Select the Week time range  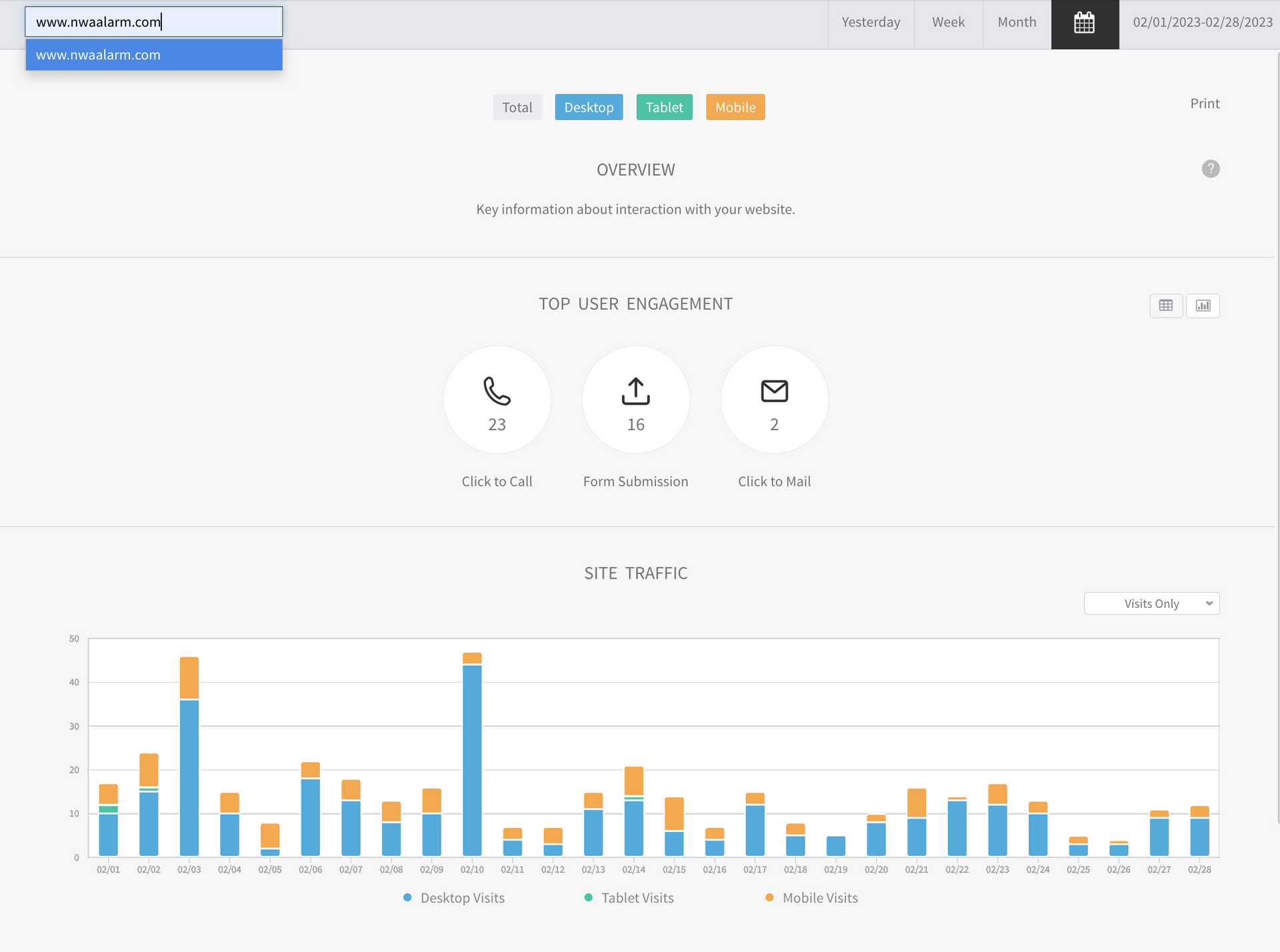(x=948, y=22)
